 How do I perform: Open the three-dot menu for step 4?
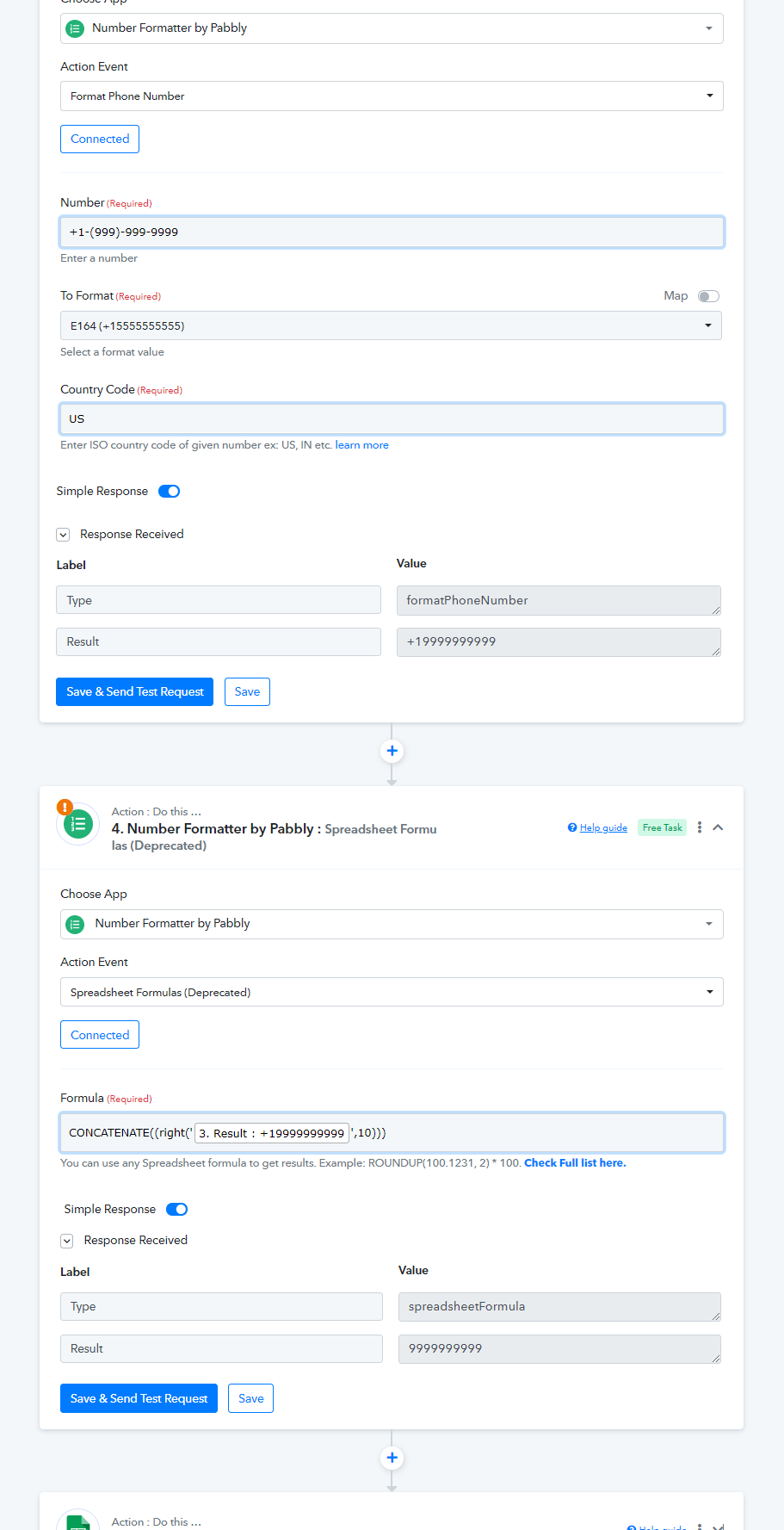700,827
